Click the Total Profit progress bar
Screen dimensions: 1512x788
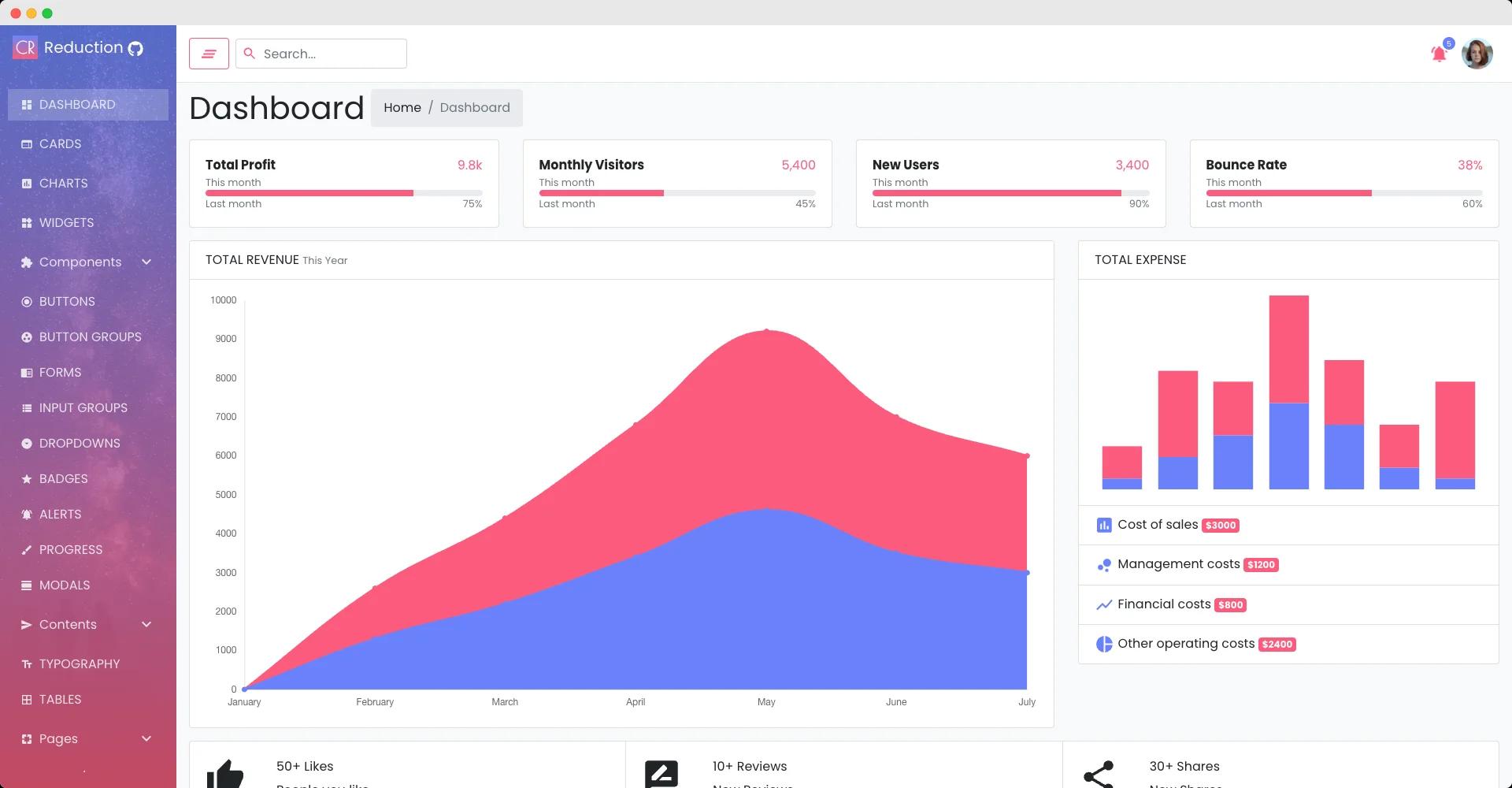coord(344,193)
